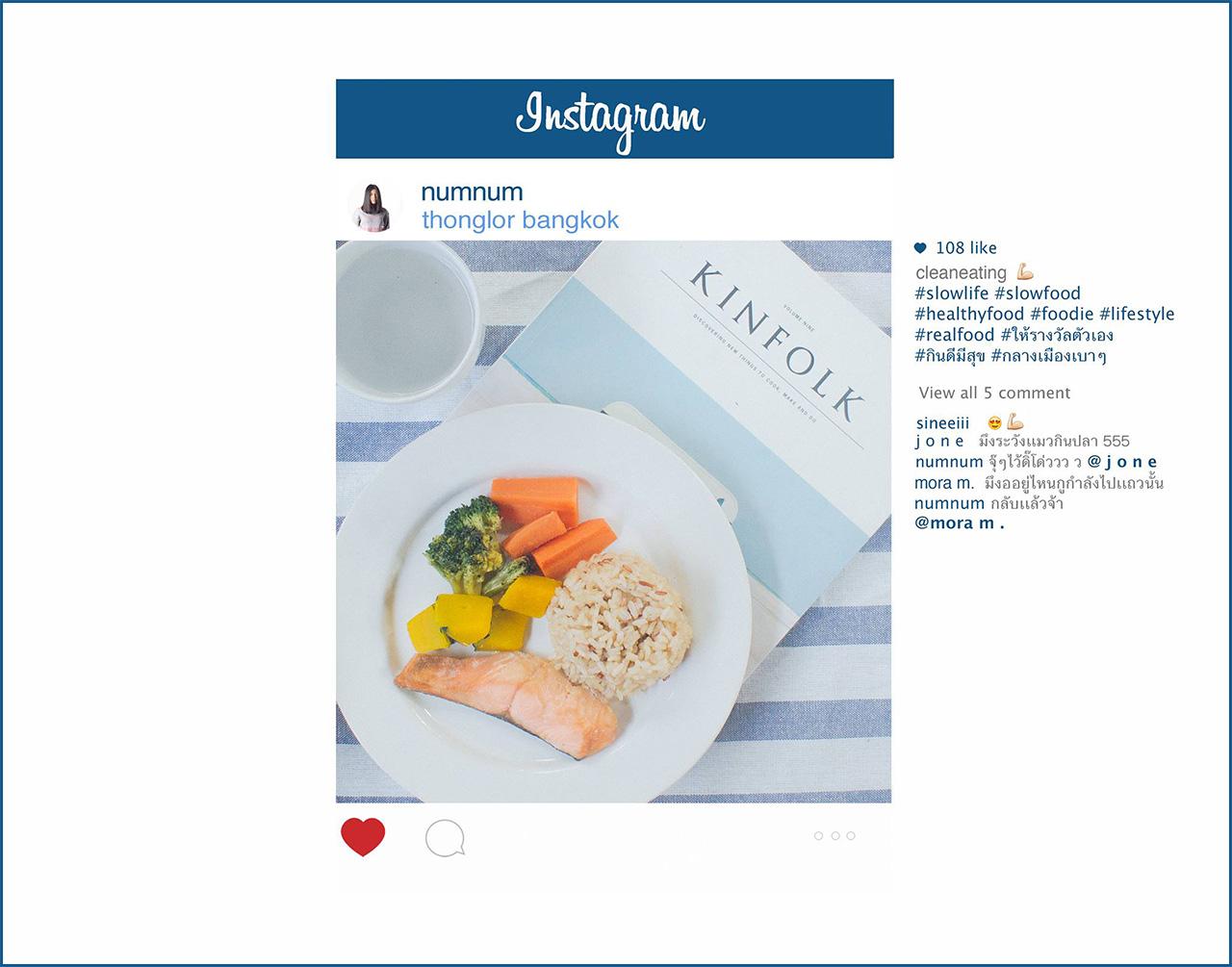
Task: Expand View all 5 comment
Action: [994, 393]
